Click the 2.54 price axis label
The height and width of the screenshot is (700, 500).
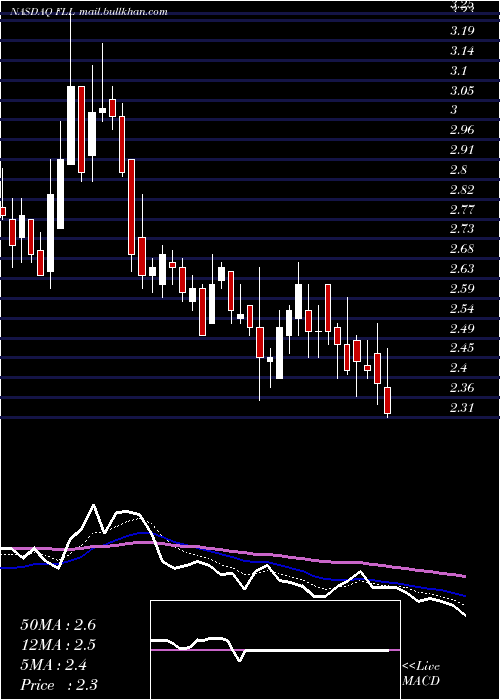[462, 308]
